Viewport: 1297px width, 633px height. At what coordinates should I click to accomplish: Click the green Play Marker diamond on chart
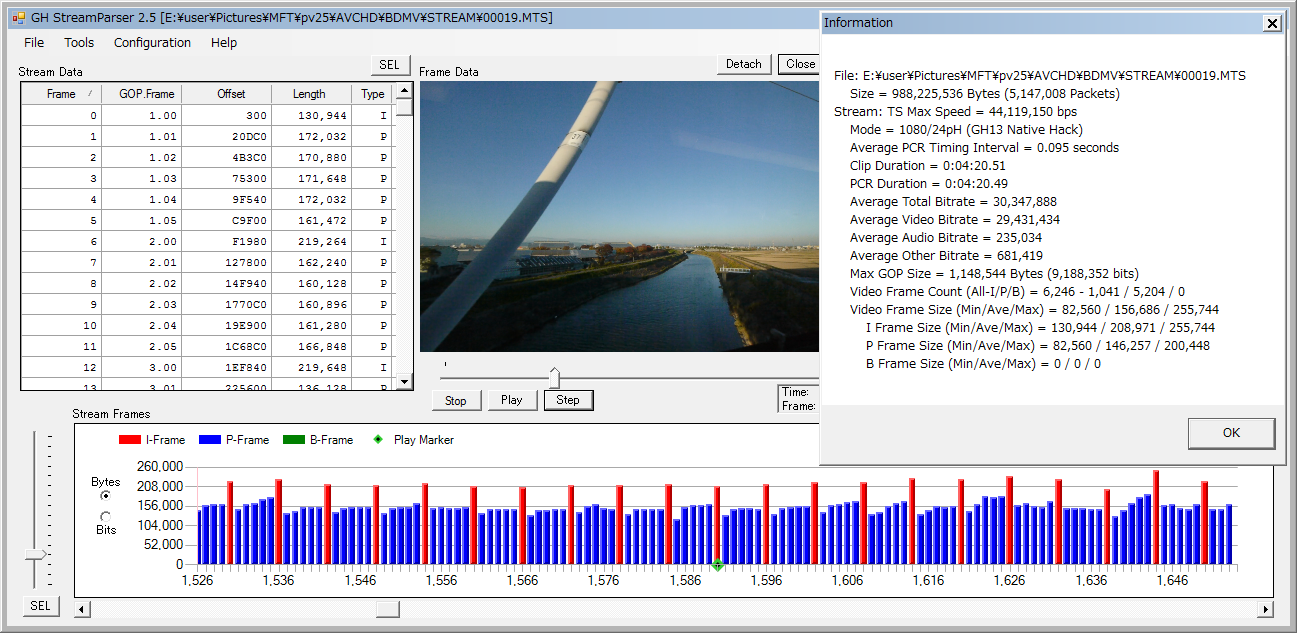(x=717, y=565)
